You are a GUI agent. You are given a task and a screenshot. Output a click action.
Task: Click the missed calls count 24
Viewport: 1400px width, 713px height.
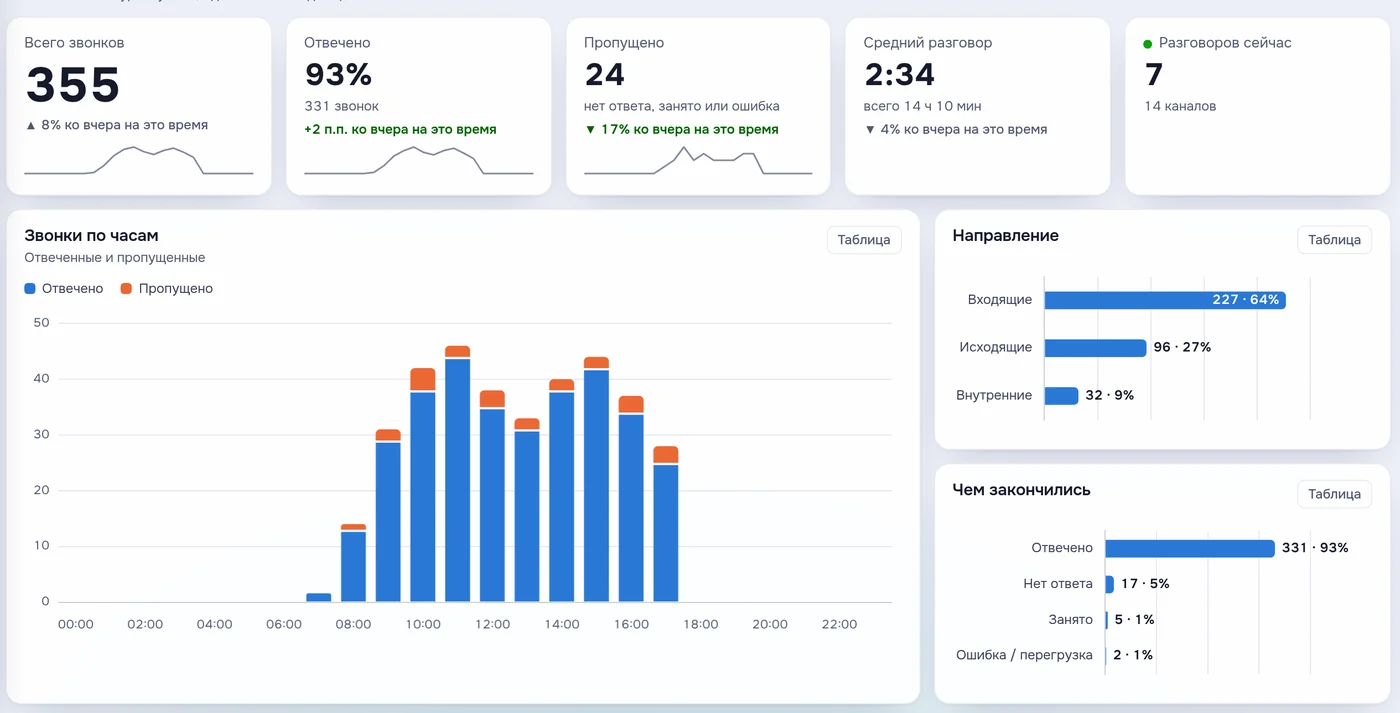coord(605,75)
